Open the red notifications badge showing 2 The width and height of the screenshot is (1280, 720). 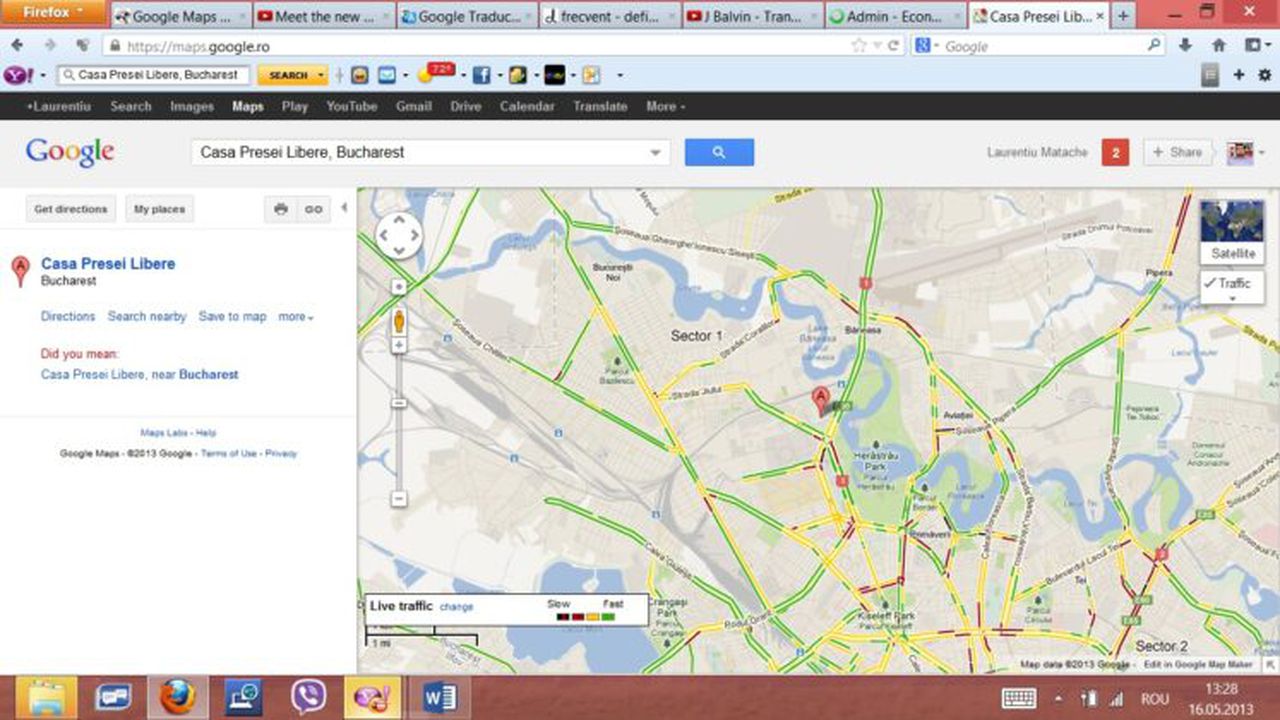pyautogui.click(x=1115, y=152)
